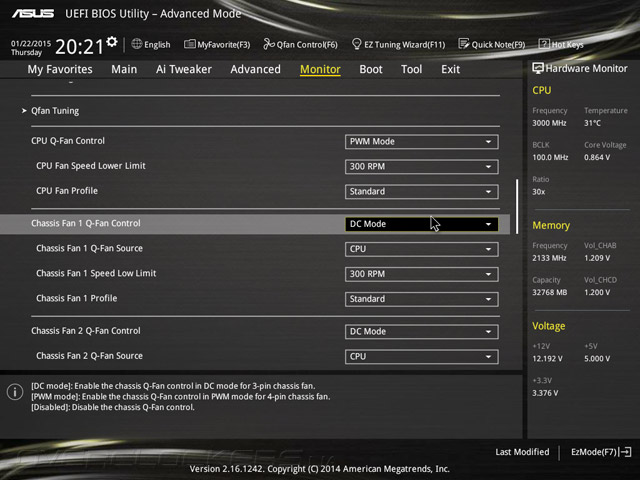Click the 32768 MB capacity value
The width and height of the screenshot is (640, 480).
(x=549, y=292)
